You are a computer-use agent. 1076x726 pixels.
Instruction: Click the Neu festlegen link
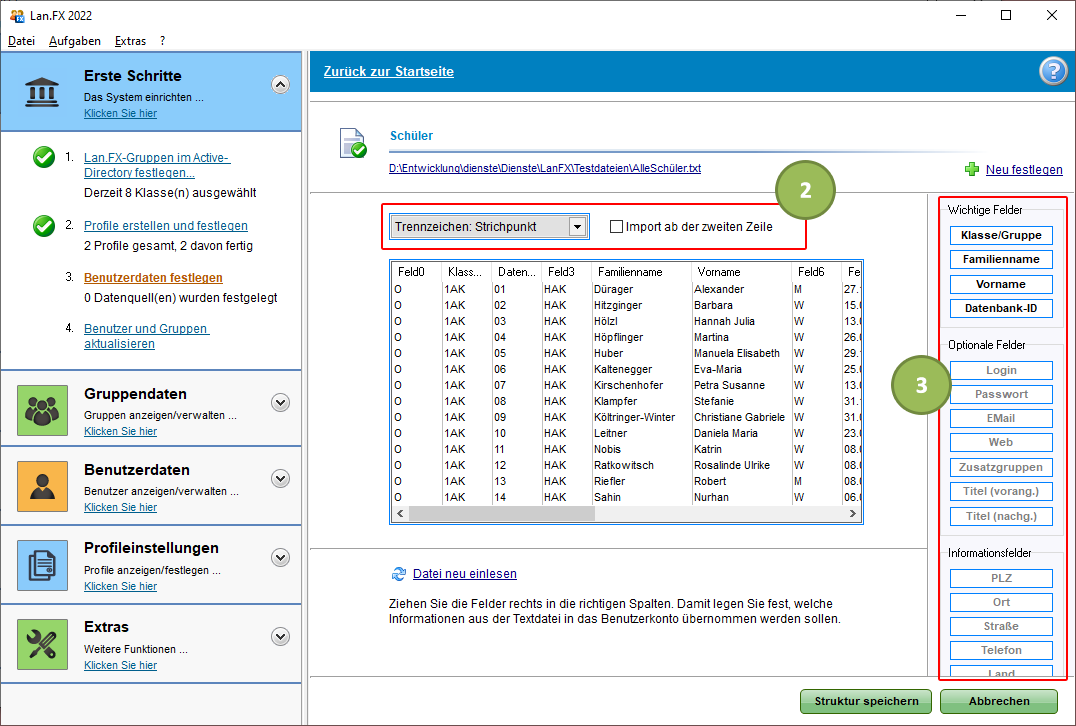tap(1024, 169)
